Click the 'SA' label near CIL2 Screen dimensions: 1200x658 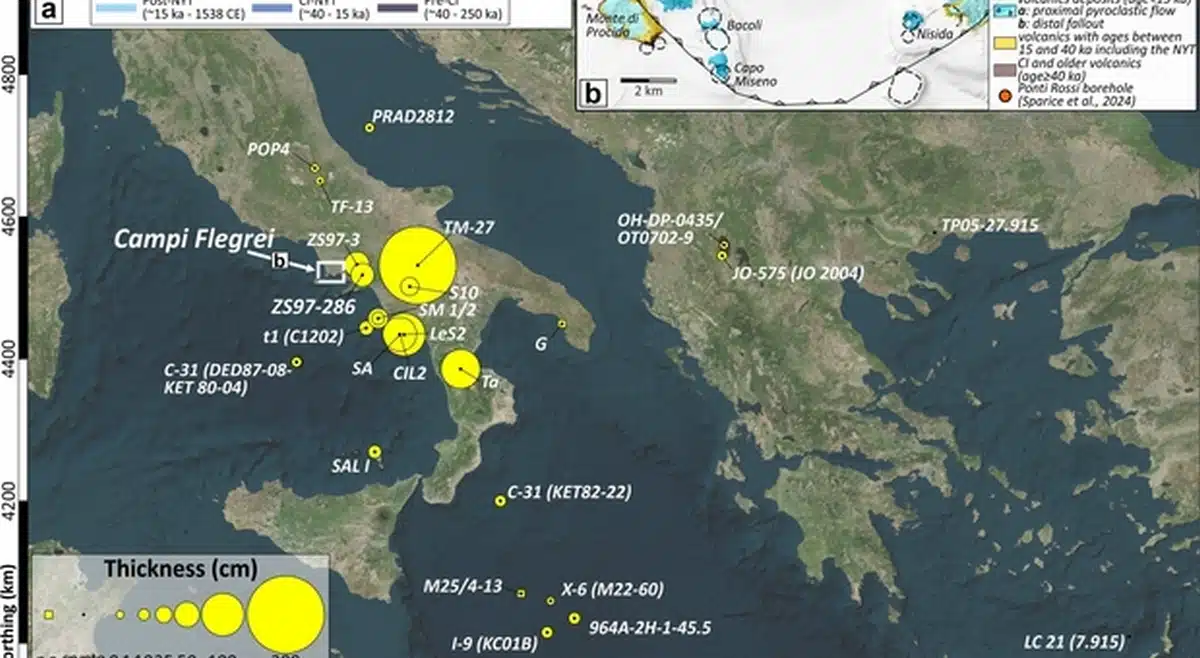coord(362,368)
